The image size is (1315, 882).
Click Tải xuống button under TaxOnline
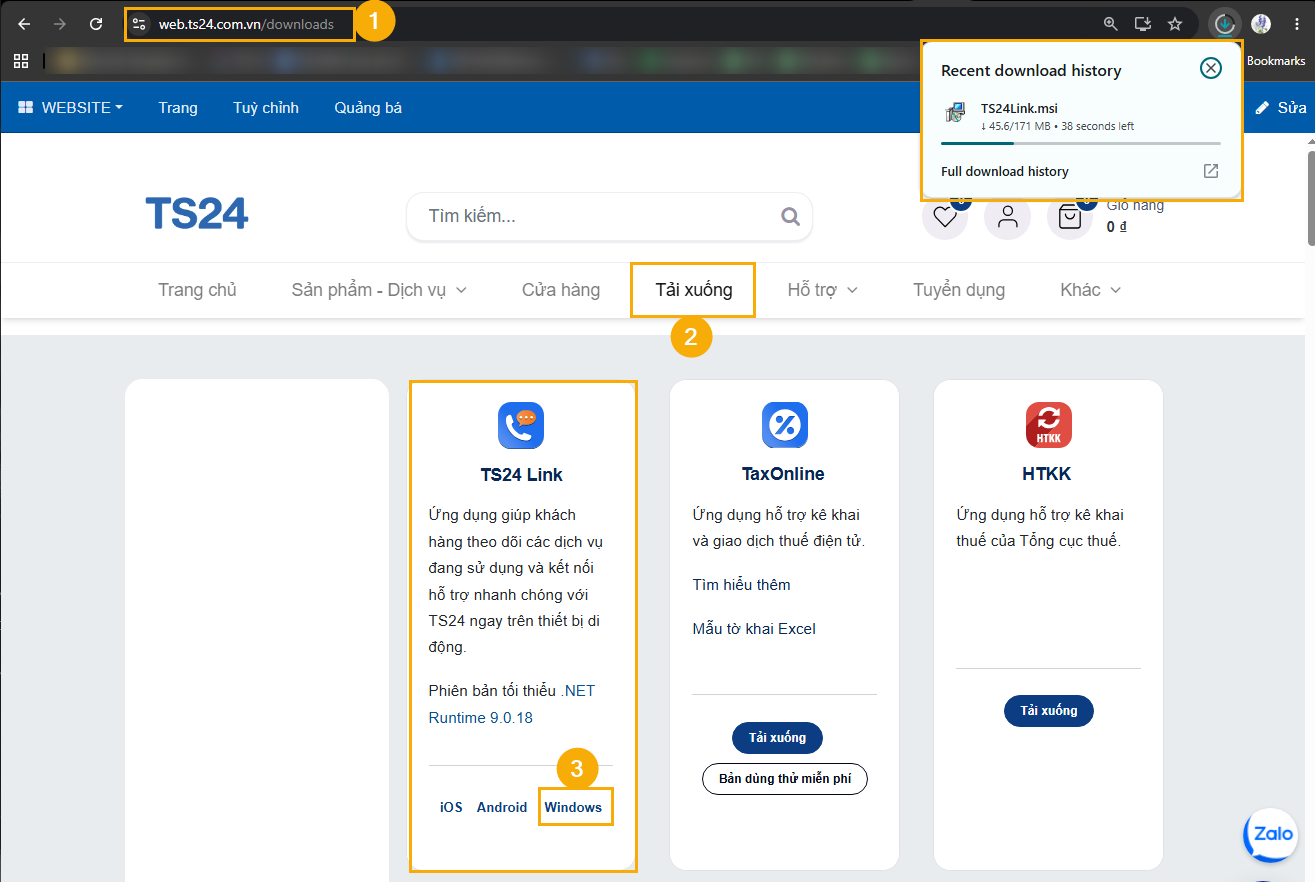click(x=777, y=738)
